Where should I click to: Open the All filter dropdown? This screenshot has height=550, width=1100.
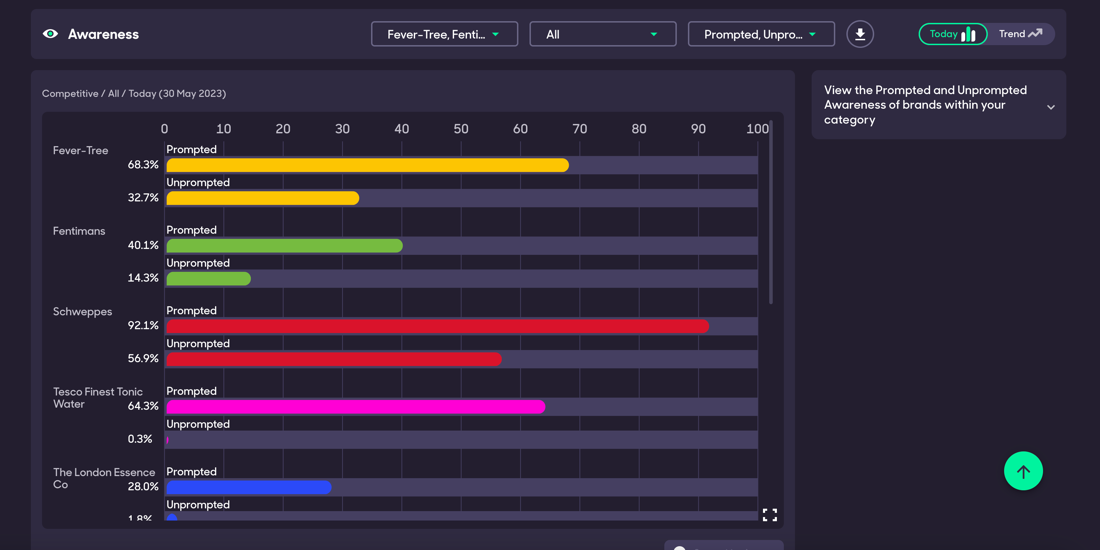[602, 34]
